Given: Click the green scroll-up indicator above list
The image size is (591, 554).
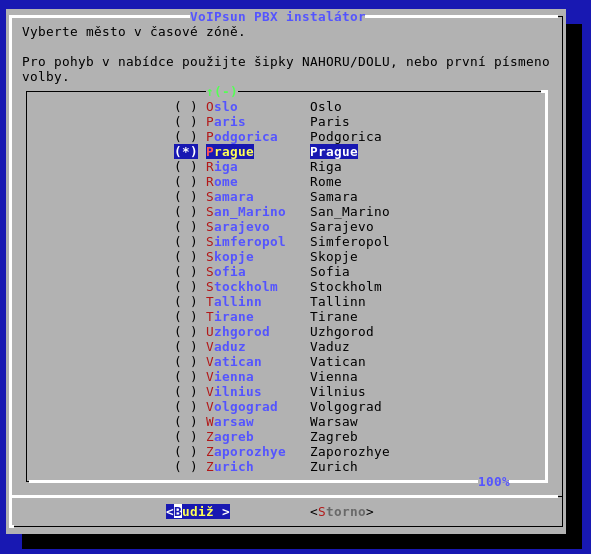Looking at the screenshot, I should click(x=222, y=92).
